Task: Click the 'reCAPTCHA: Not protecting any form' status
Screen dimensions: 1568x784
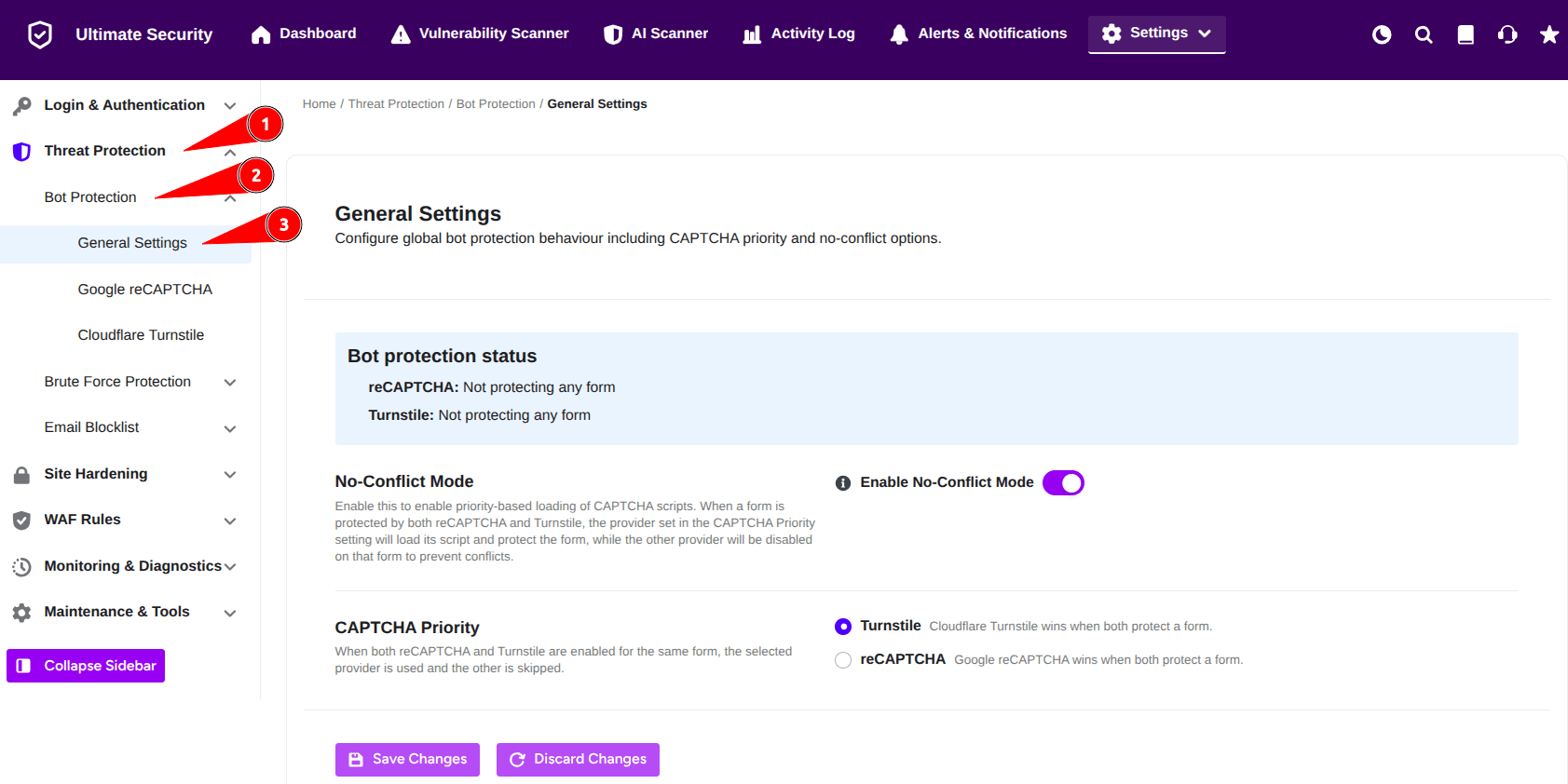Action: [x=491, y=387]
